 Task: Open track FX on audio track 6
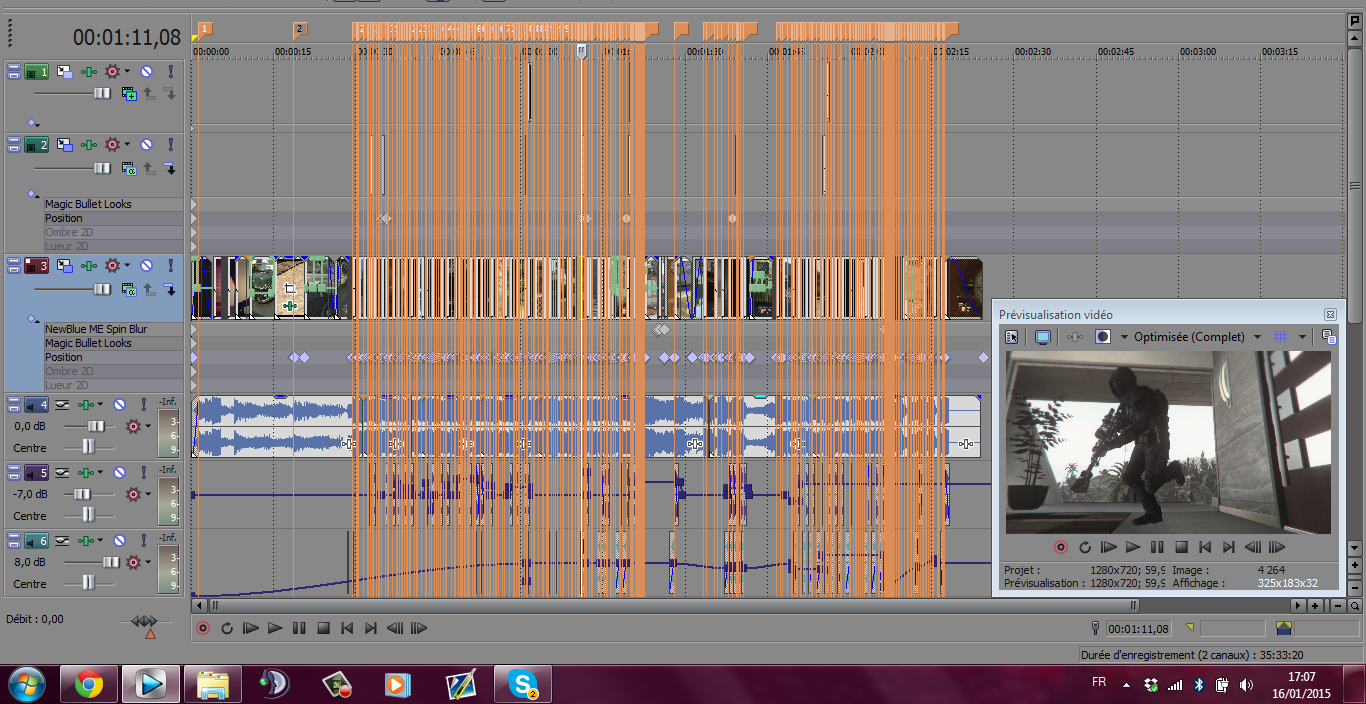[86, 541]
